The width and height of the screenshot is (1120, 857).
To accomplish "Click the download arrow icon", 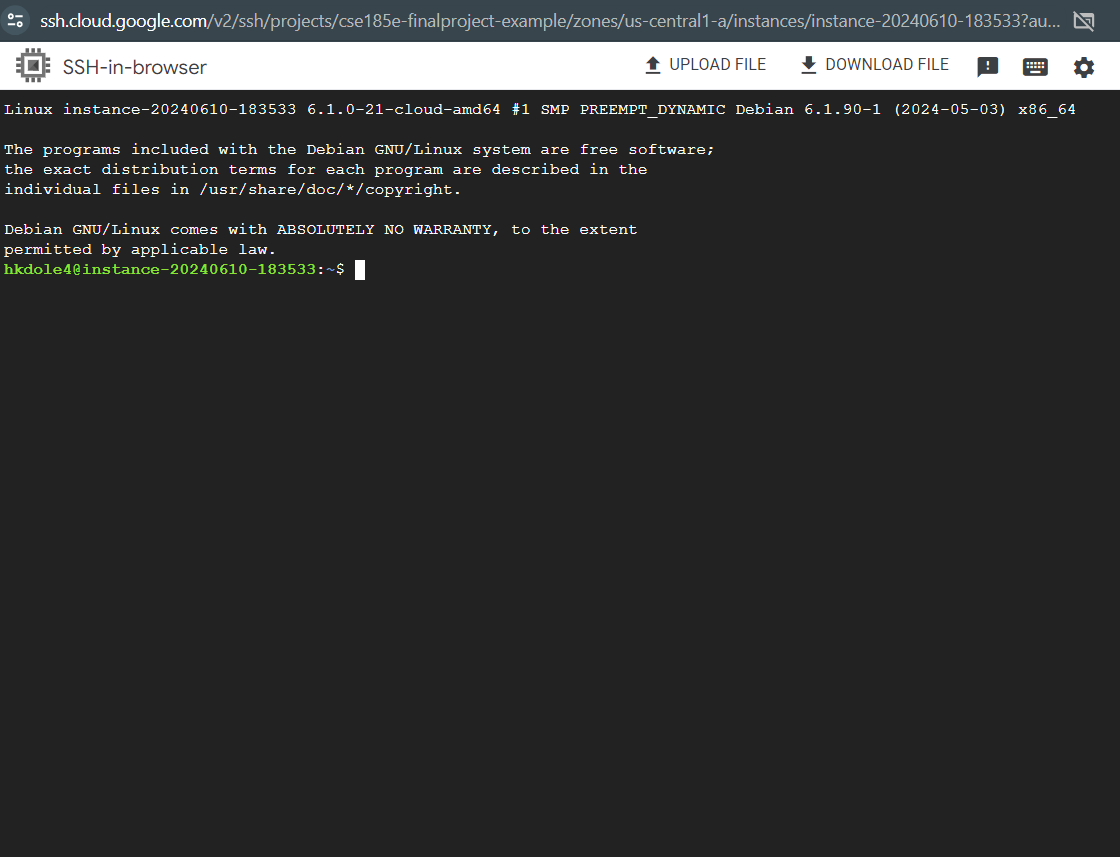I will (809, 65).
